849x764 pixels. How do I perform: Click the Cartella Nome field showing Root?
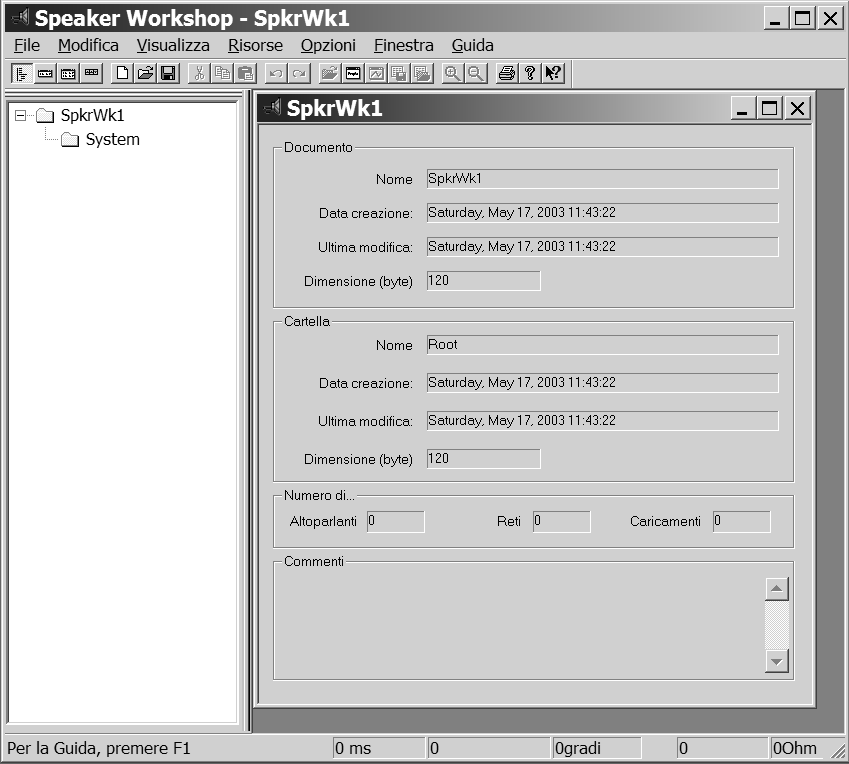pyautogui.click(x=602, y=345)
